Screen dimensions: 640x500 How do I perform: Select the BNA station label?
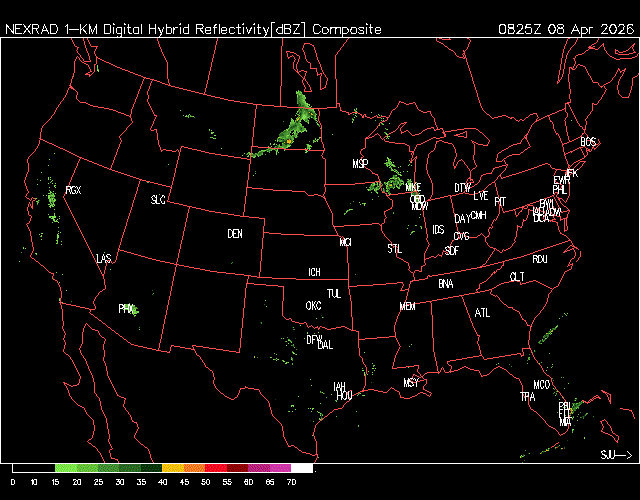446,284
